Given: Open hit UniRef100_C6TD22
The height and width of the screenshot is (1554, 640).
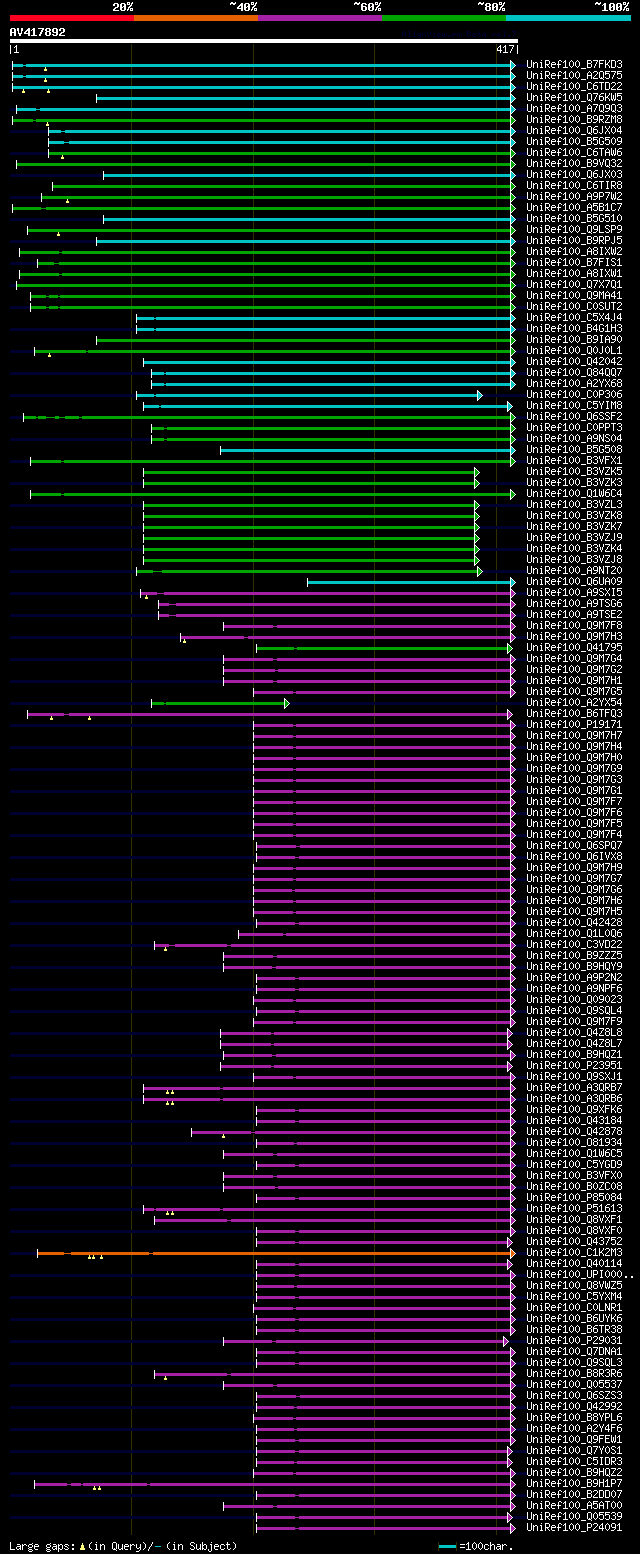Looking at the screenshot, I should (574, 86).
